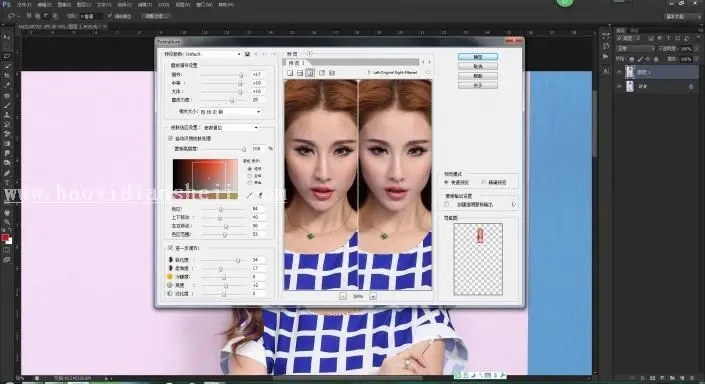Click the zoom out minus button below preview
This screenshot has height=384, width=705.
click(x=343, y=296)
